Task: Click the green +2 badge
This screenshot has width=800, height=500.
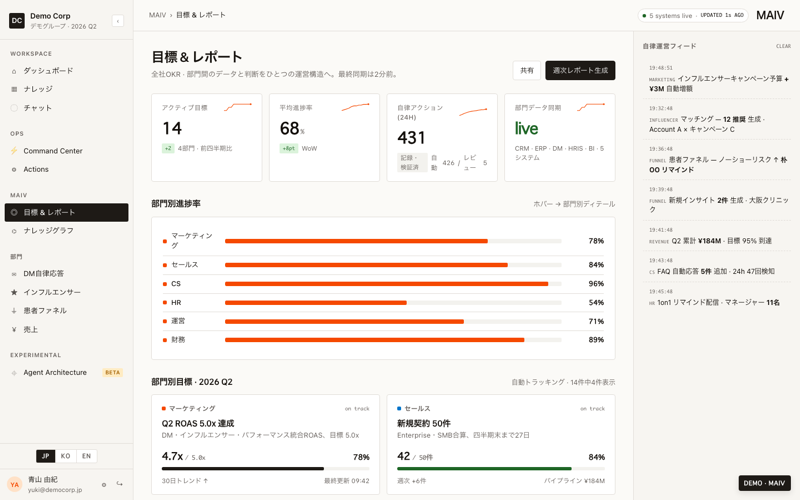Action: click(168, 148)
